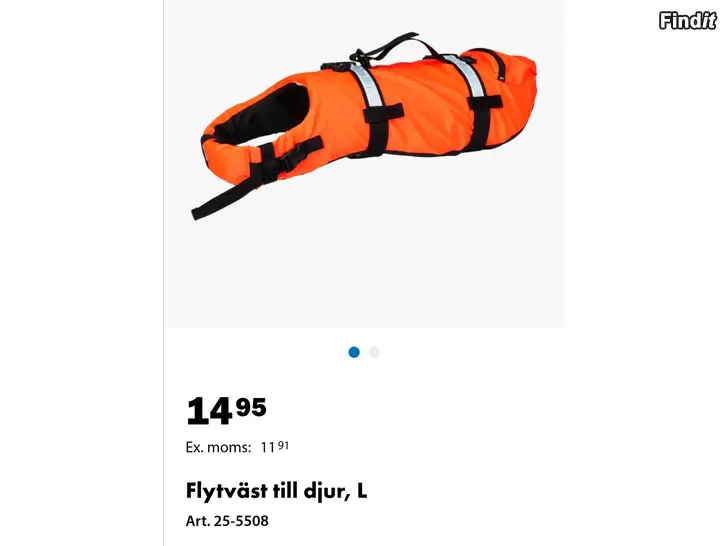Click the front black belly strap
Screen dimensions: 728x546
pos(381,130)
